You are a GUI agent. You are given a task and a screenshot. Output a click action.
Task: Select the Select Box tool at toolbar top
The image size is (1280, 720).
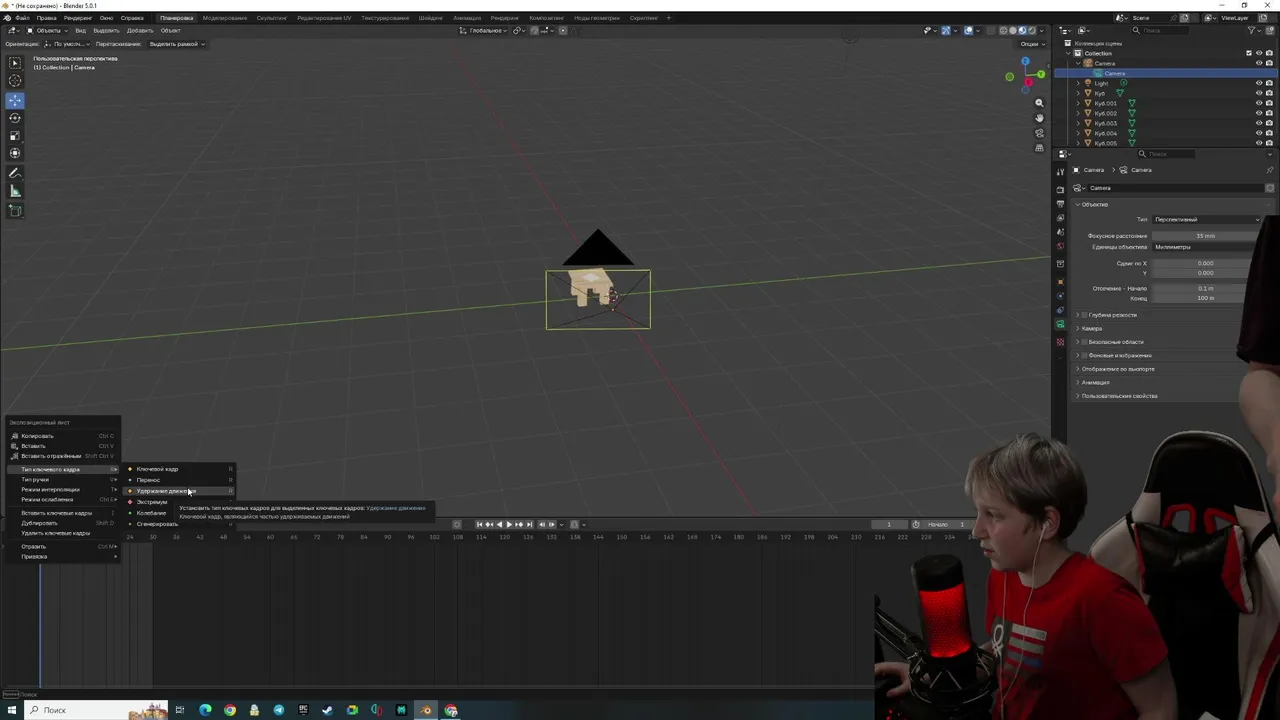click(x=15, y=62)
